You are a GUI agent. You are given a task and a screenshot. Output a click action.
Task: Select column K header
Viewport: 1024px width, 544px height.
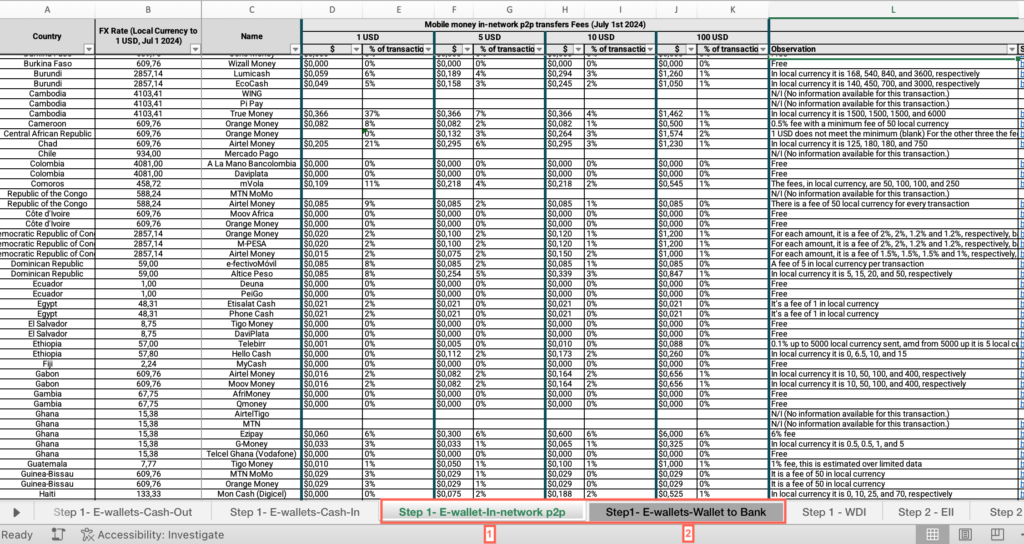[733, 9]
